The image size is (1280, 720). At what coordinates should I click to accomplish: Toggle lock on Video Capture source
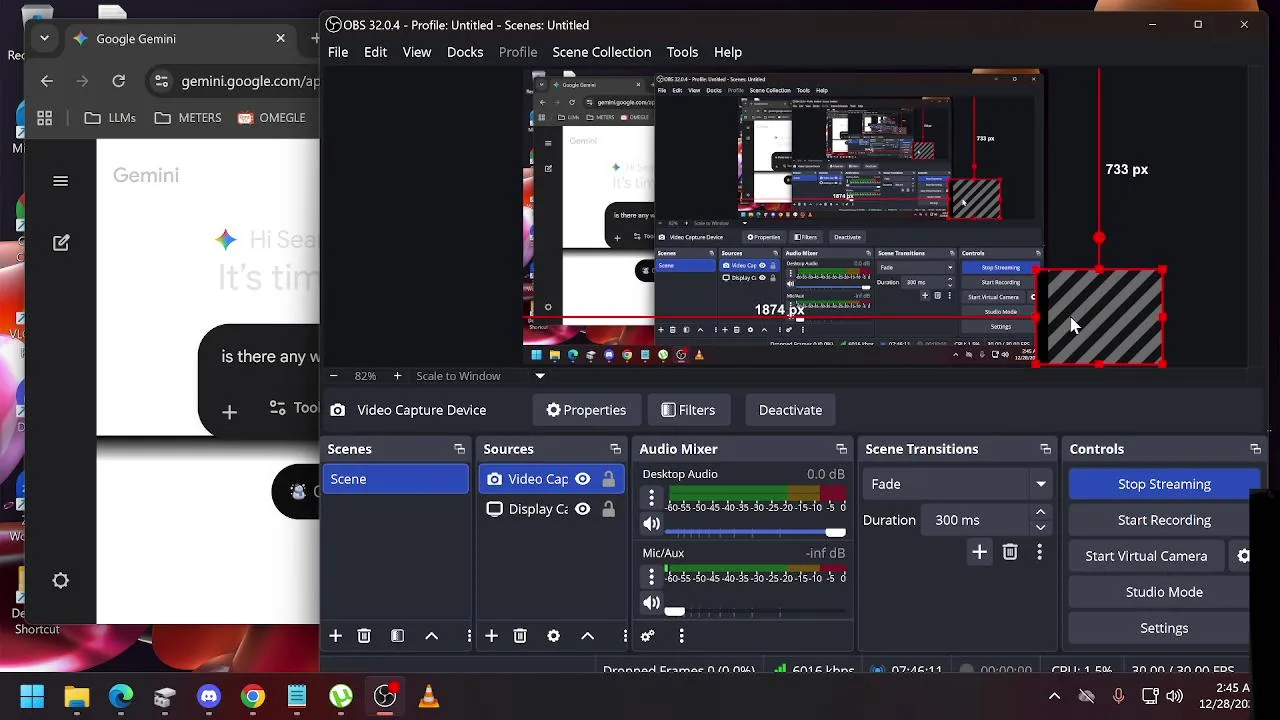608,479
